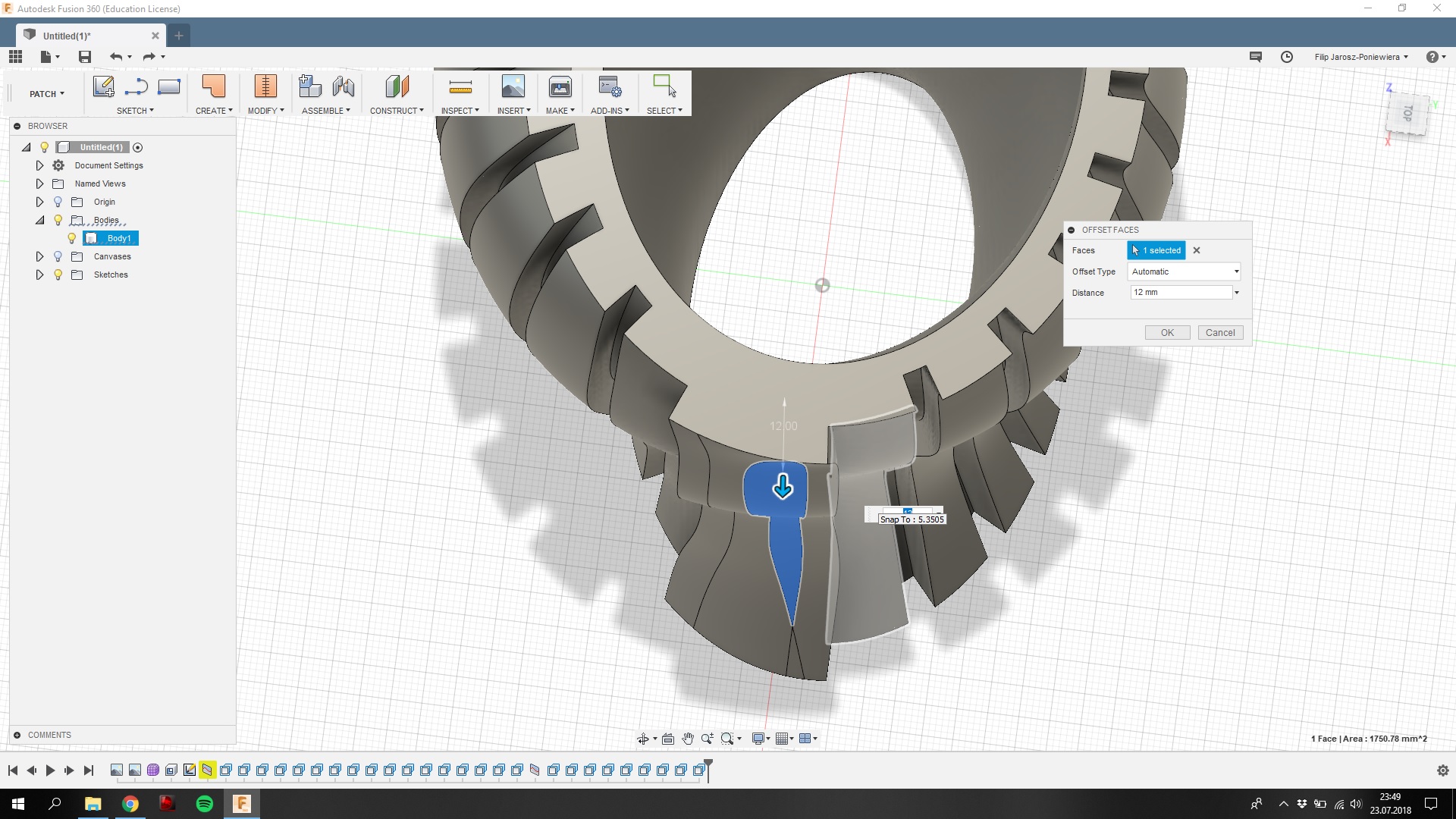Click the Create patch icon
Viewport: 1456px width, 819px height.
coord(214,86)
